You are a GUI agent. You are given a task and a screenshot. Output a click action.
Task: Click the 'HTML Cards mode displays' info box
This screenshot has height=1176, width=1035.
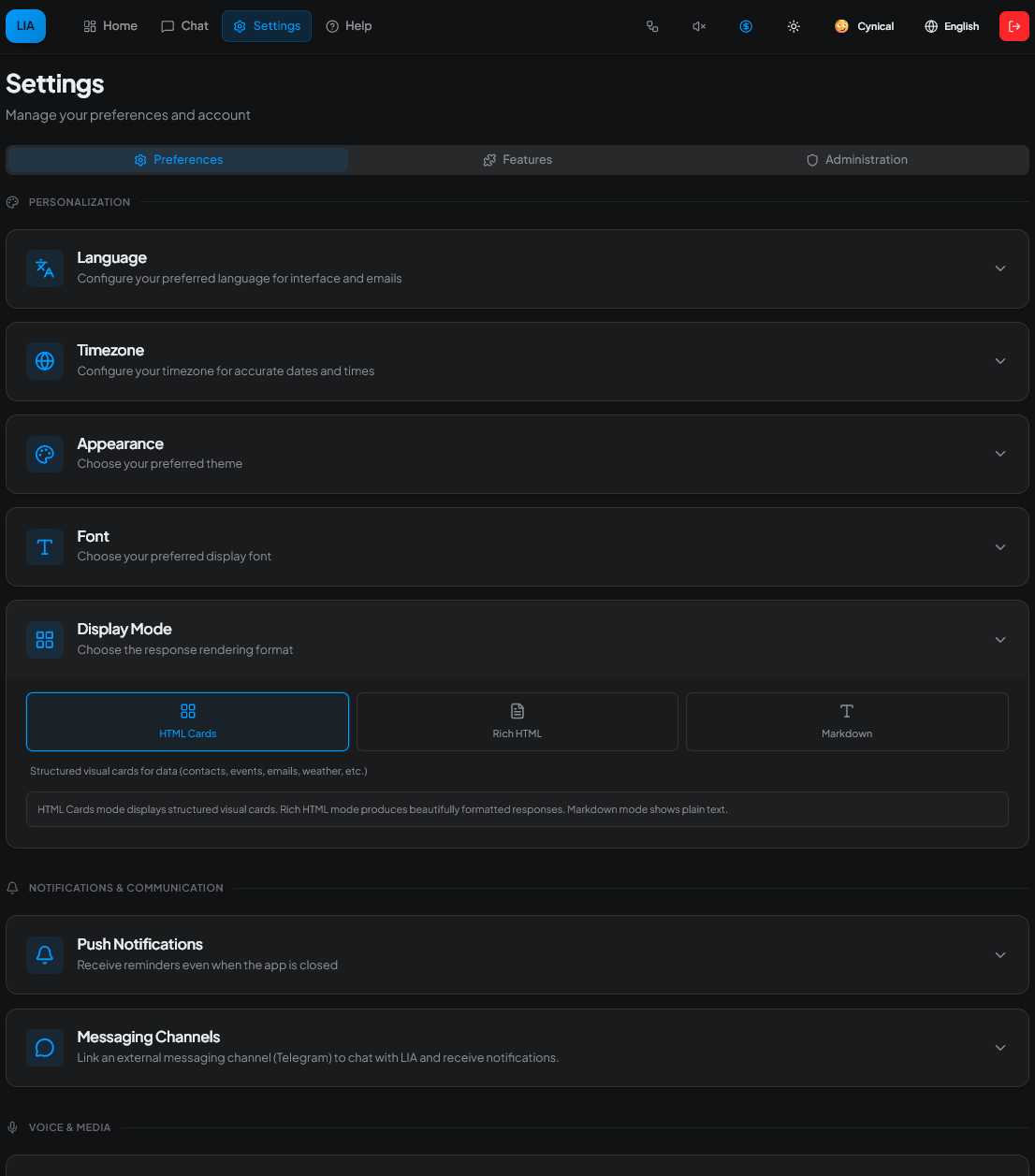(x=517, y=809)
